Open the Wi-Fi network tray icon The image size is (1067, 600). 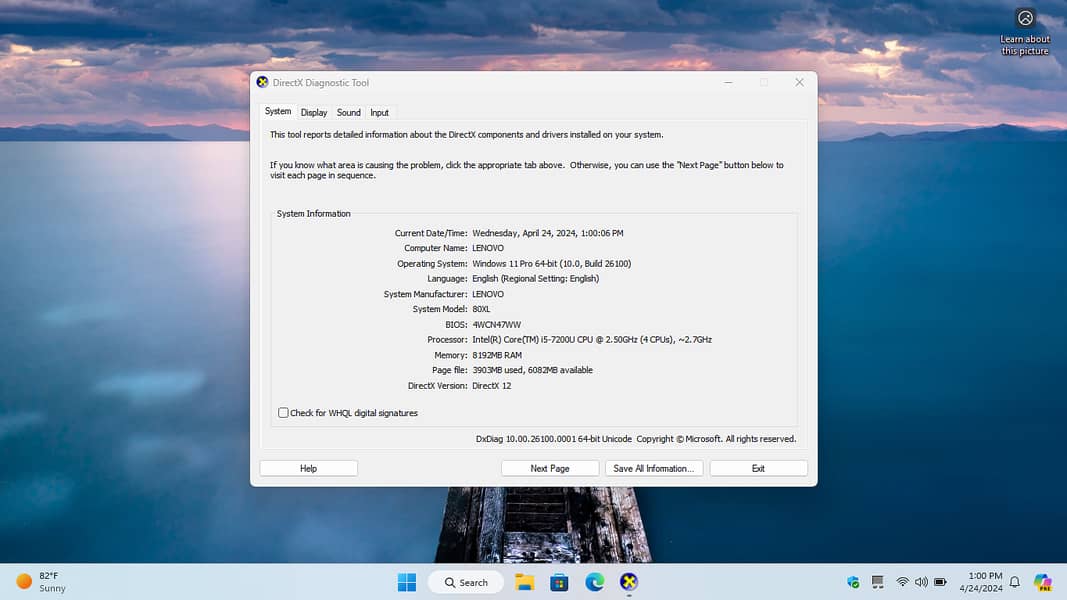pos(902,582)
